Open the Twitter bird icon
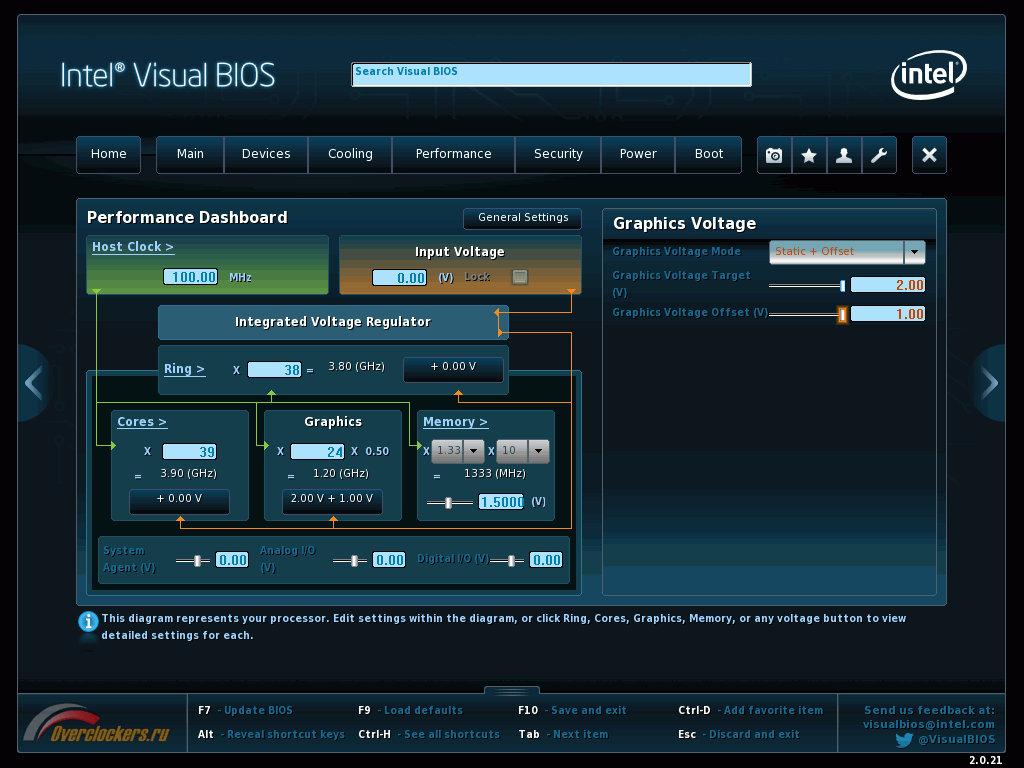 coord(904,740)
